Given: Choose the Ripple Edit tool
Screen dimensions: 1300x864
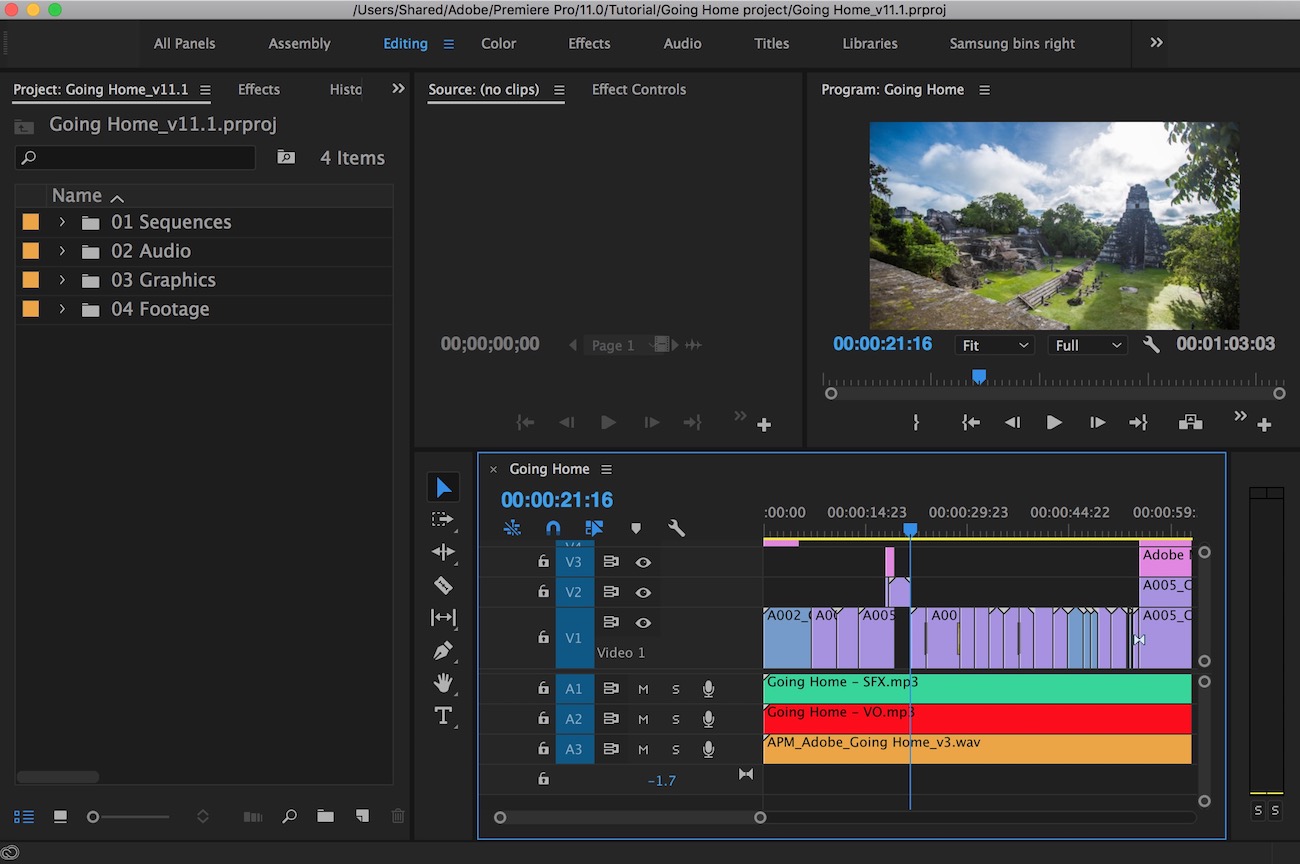Looking at the screenshot, I should click(443, 552).
